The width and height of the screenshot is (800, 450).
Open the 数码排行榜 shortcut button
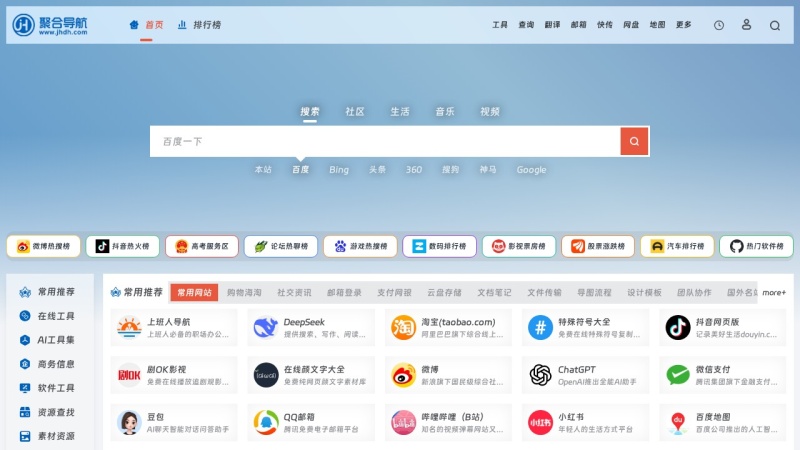pyautogui.click(x=439, y=246)
